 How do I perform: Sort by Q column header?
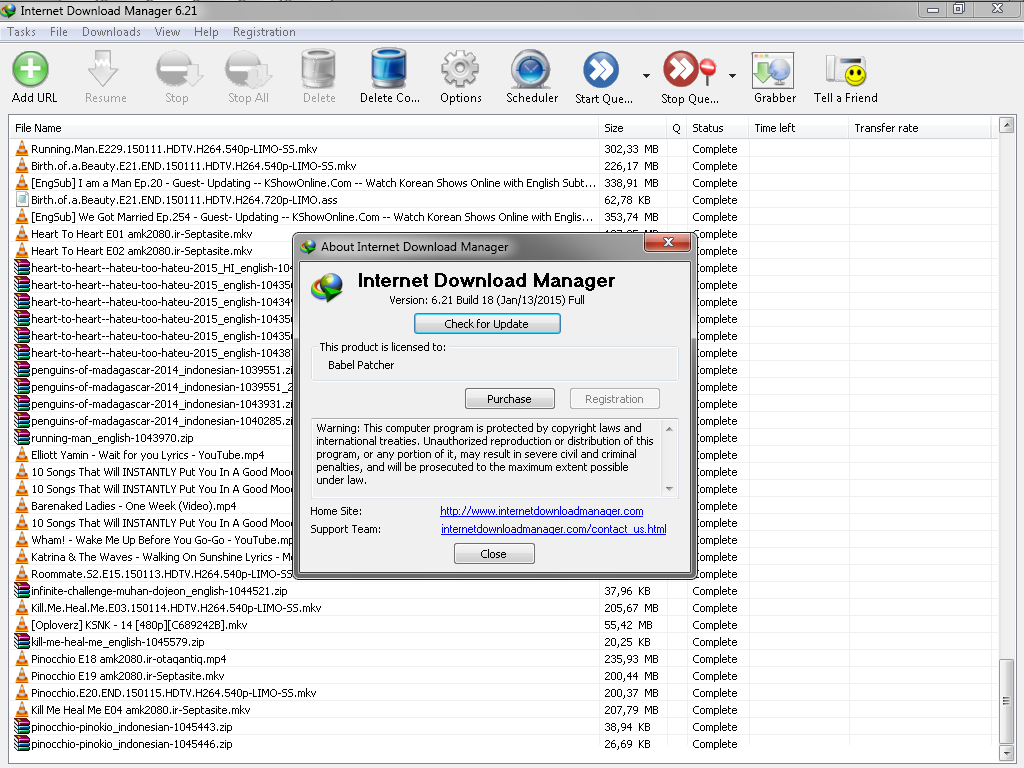coord(677,128)
